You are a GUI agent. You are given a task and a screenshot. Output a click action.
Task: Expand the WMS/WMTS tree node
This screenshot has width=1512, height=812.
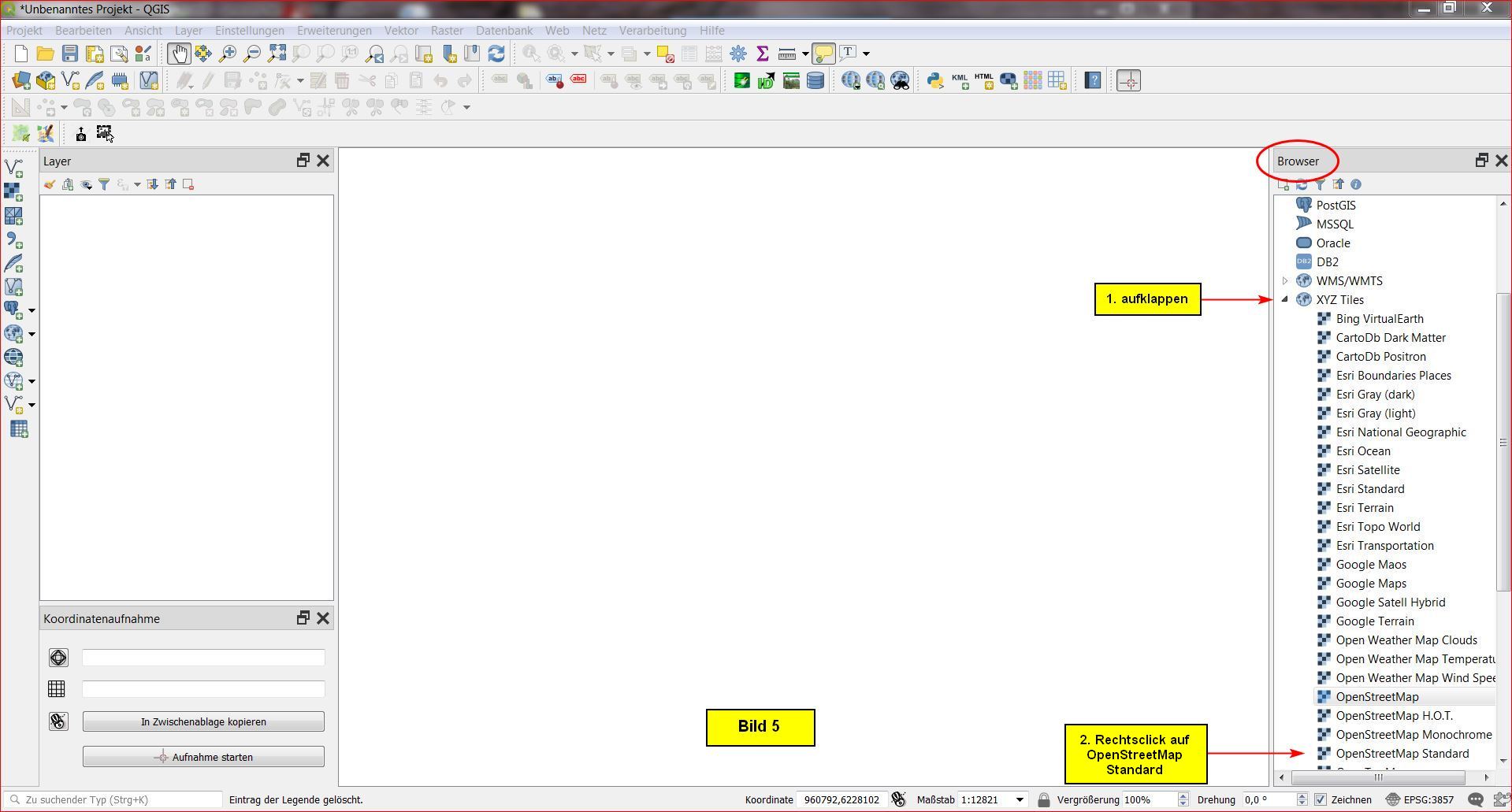1285,280
